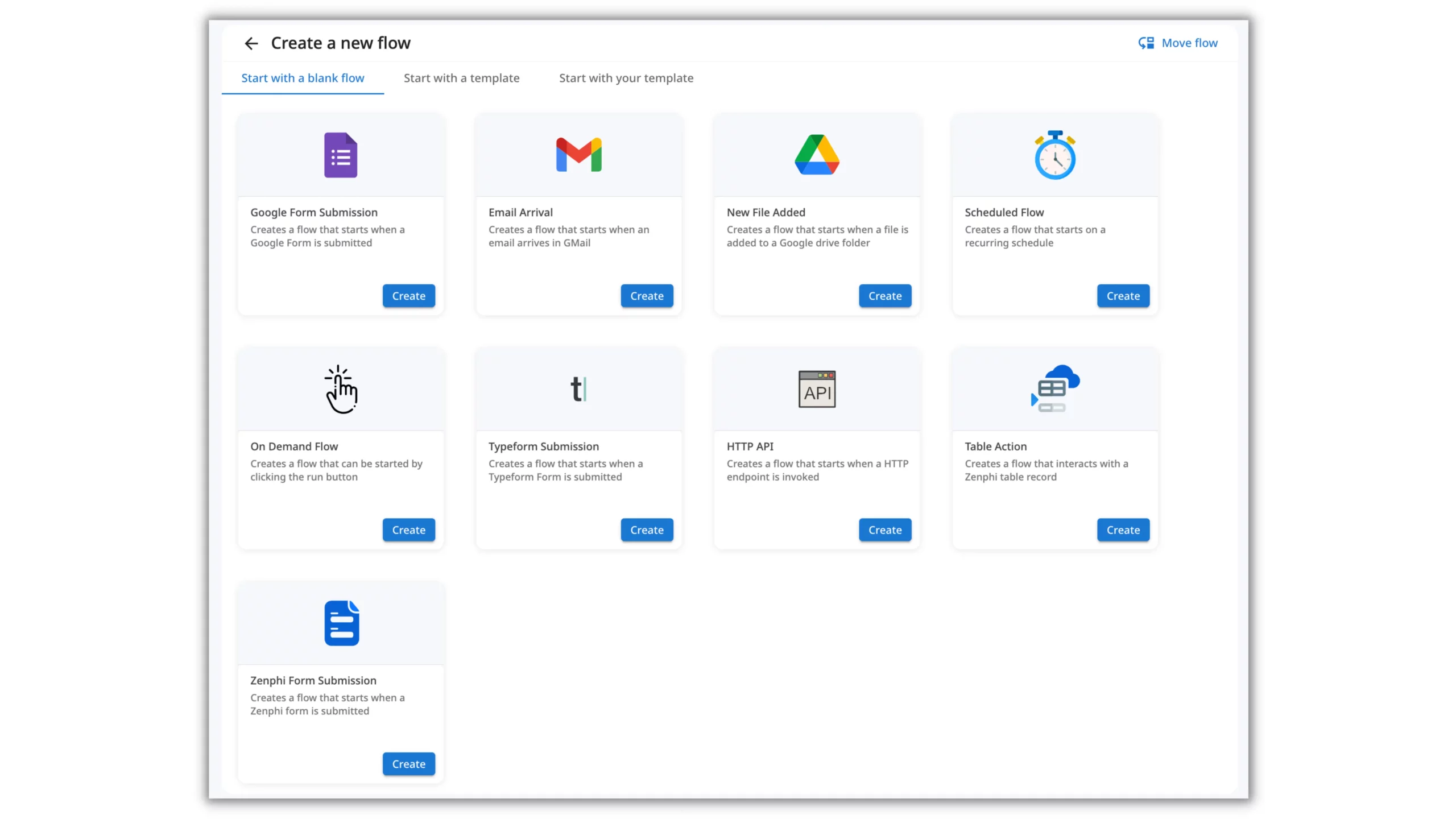Viewport: 1456px width, 819px height.
Task: Select the Start with a blank flow tab
Action: pyautogui.click(x=303, y=78)
